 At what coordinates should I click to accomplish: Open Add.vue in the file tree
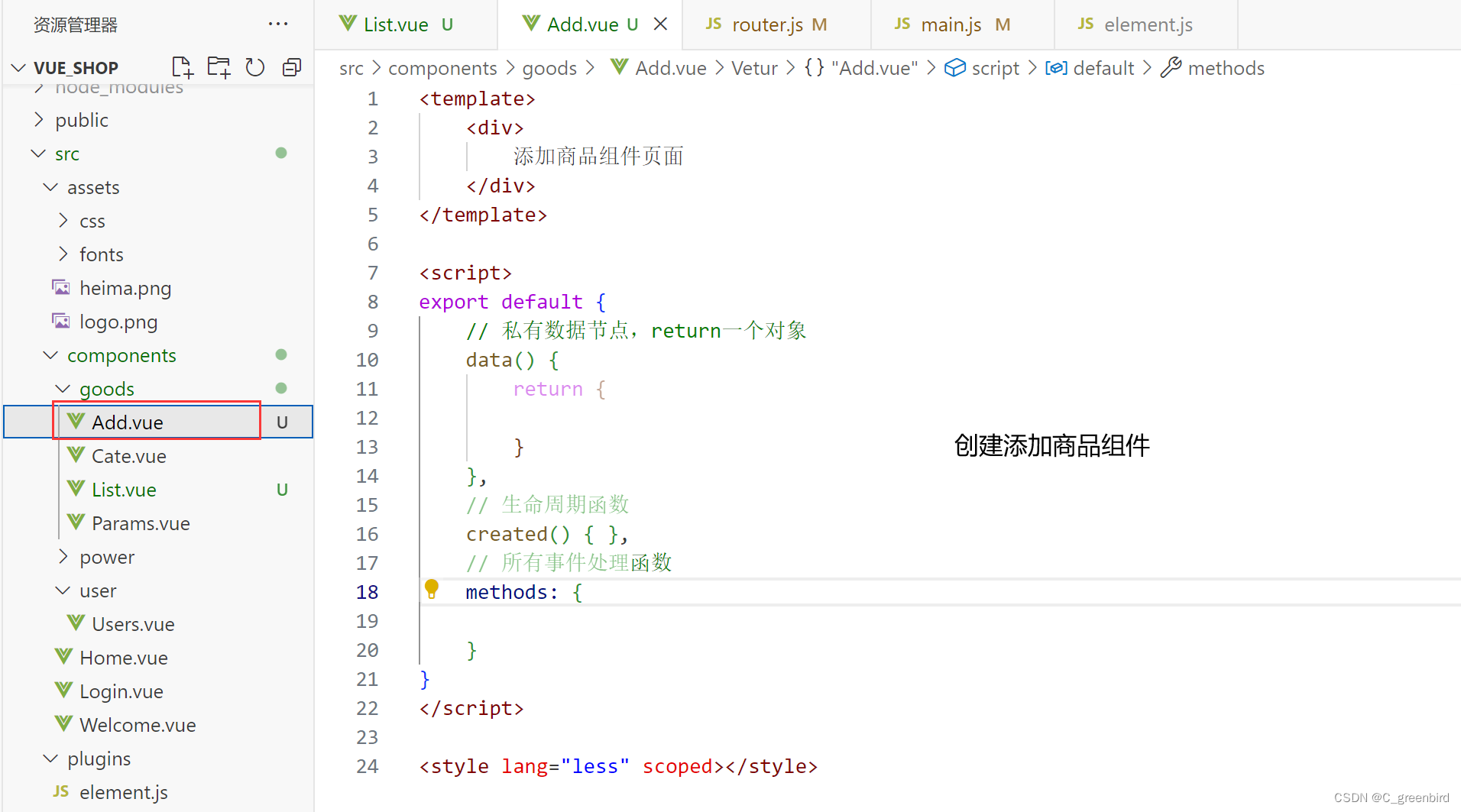158,422
